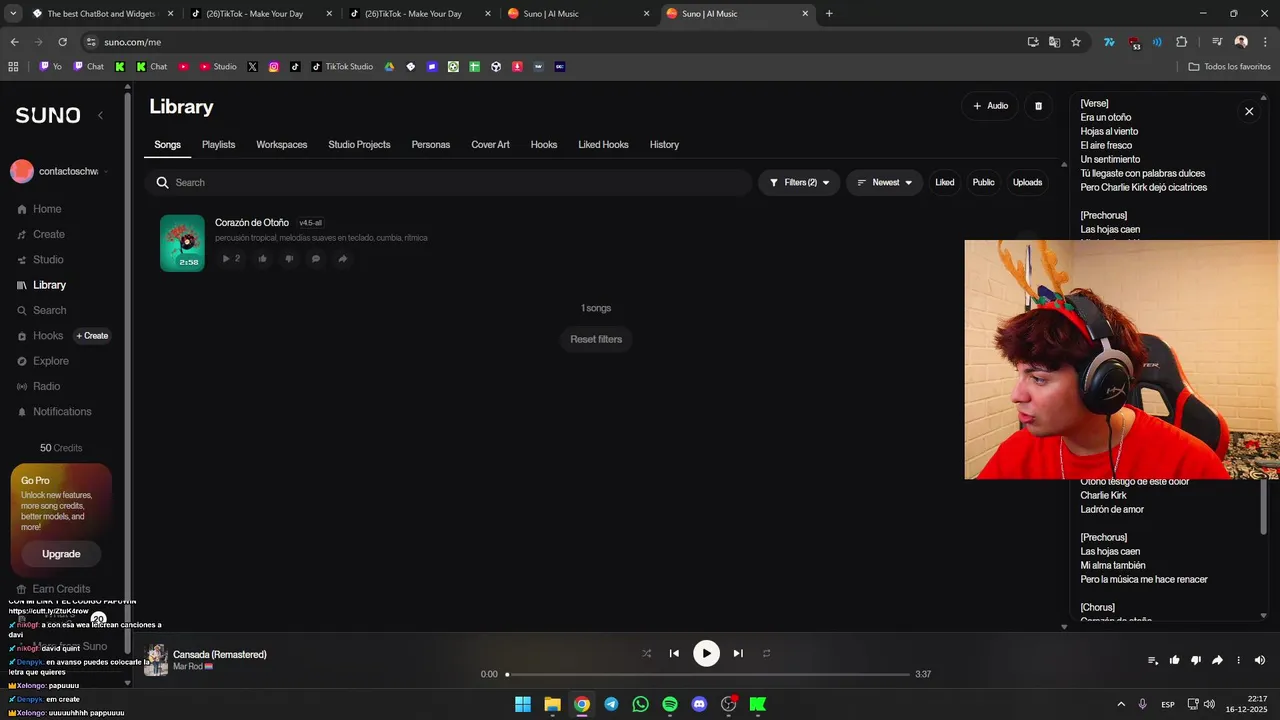Click the Upgrade button
This screenshot has height=720, width=1280.
pos(61,554)
